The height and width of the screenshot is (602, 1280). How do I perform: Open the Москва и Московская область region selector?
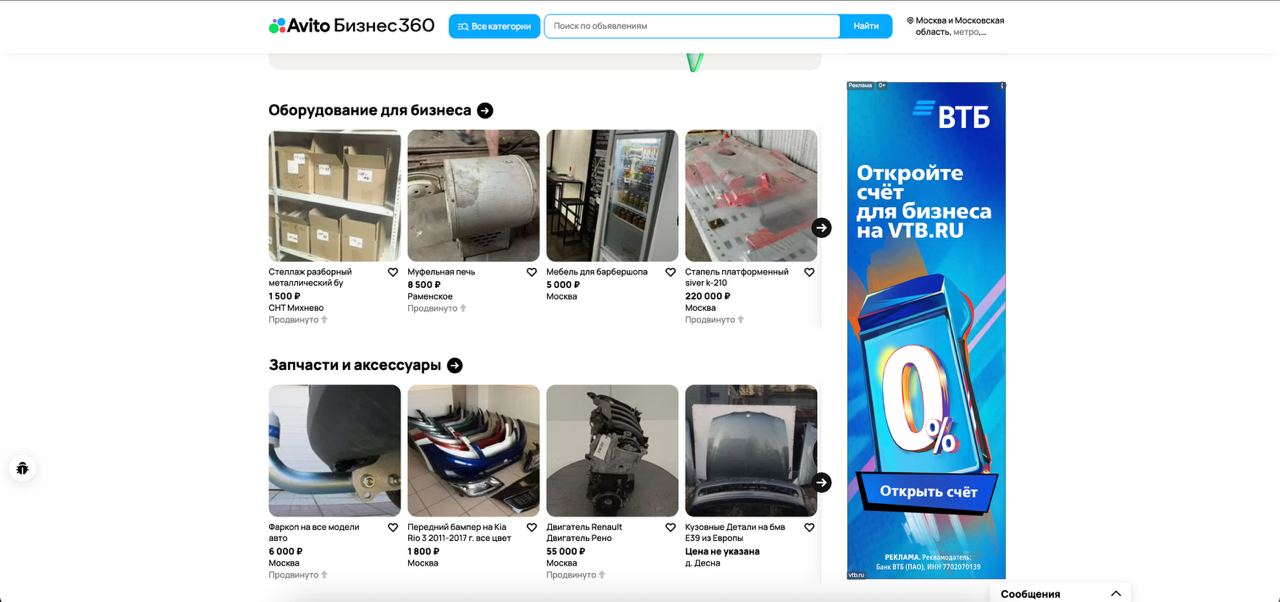coord(955,26)
